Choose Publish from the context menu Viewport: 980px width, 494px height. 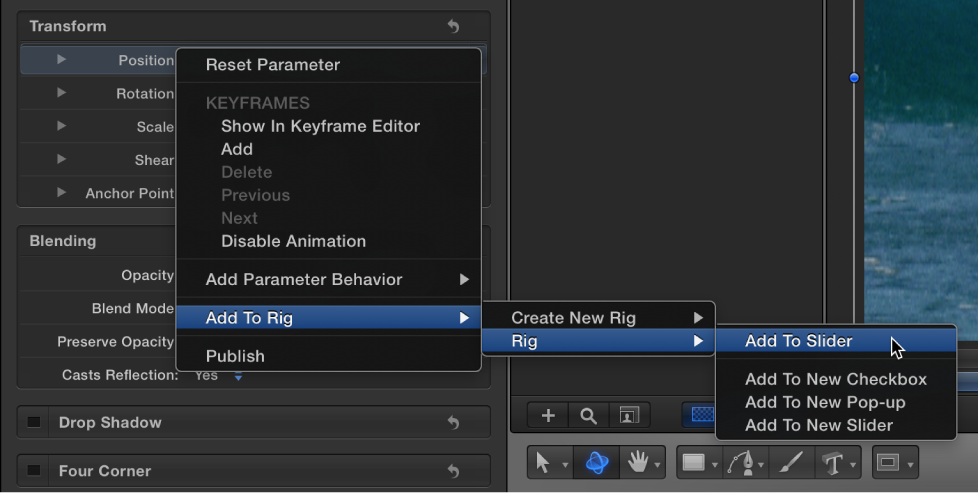(329, 356)
